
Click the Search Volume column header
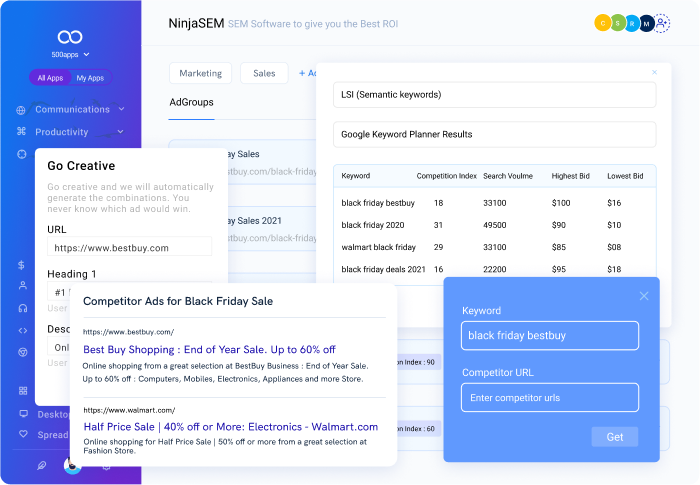point(508,176)
